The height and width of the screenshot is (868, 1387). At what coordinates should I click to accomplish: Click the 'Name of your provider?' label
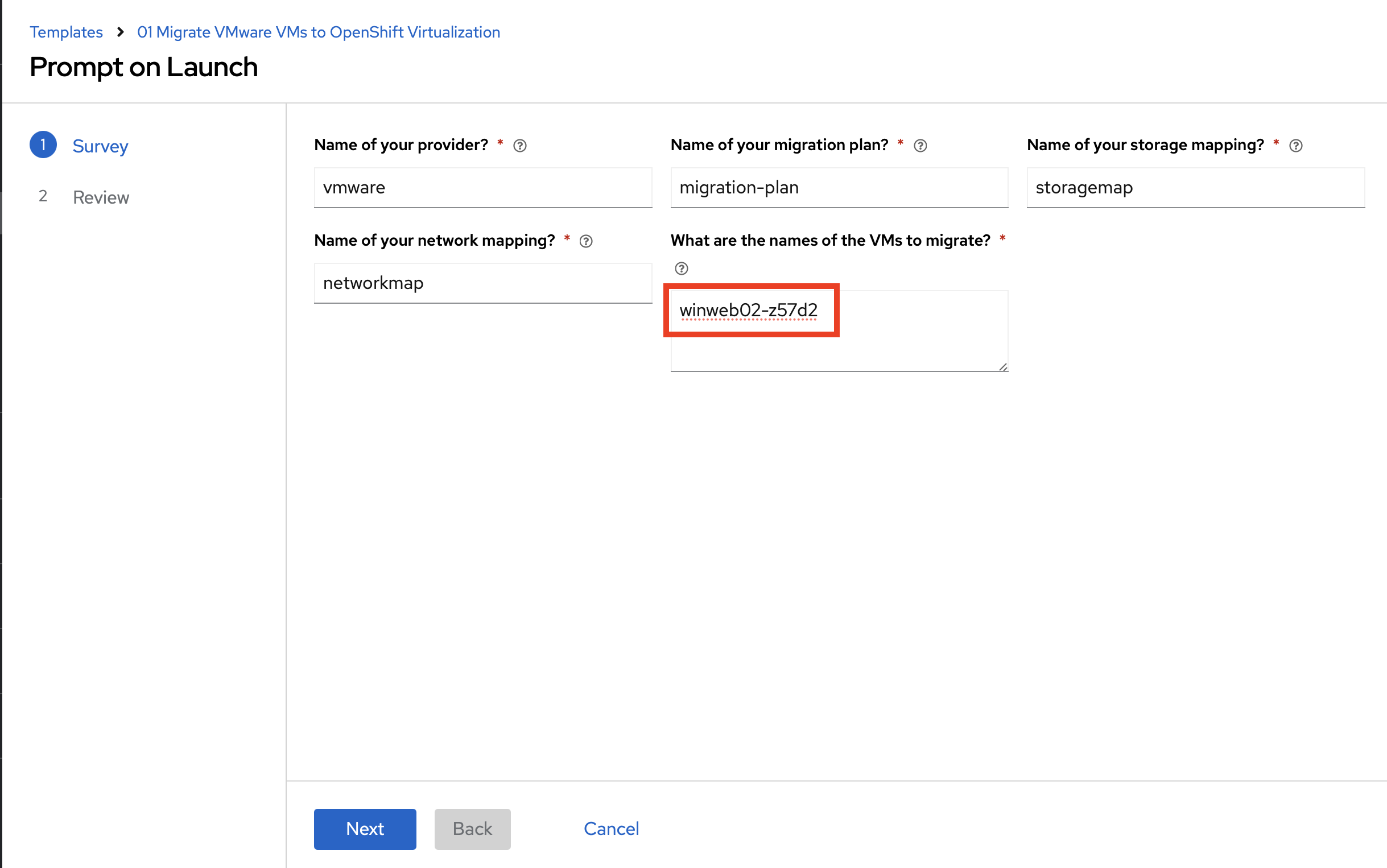(x=401, y=144)
